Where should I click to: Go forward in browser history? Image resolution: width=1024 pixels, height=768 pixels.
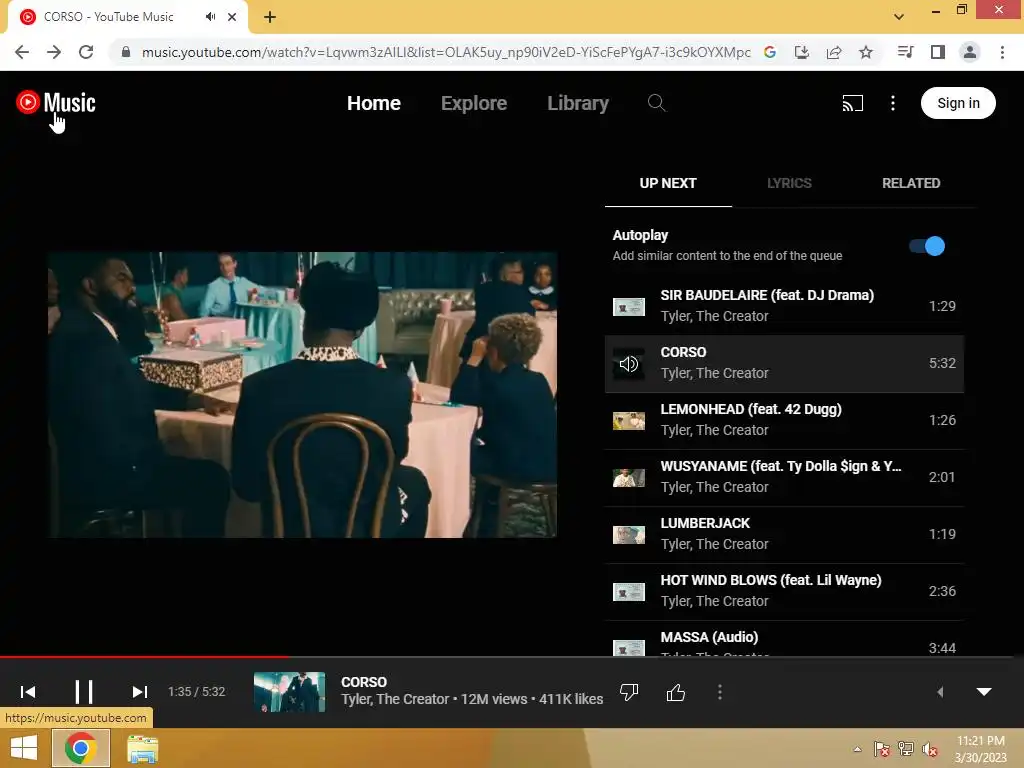[x=54, y=52]
